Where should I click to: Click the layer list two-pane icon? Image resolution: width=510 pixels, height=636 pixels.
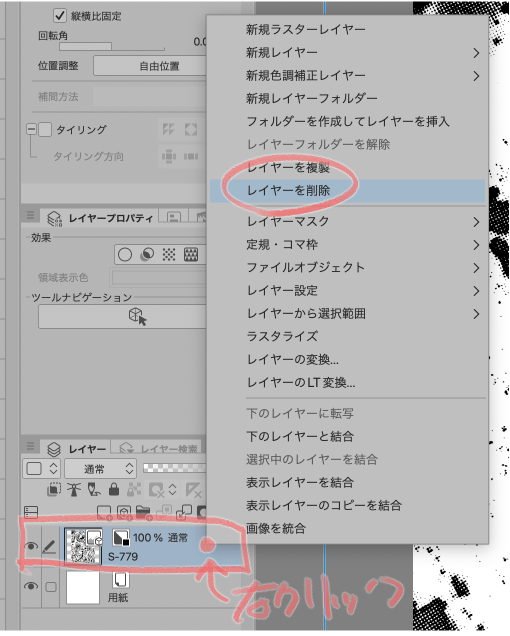31,512
